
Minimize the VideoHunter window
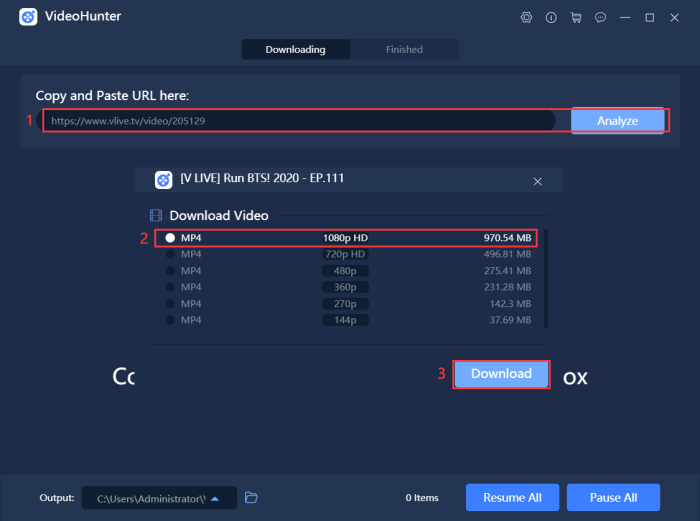[x=625, y=17]
